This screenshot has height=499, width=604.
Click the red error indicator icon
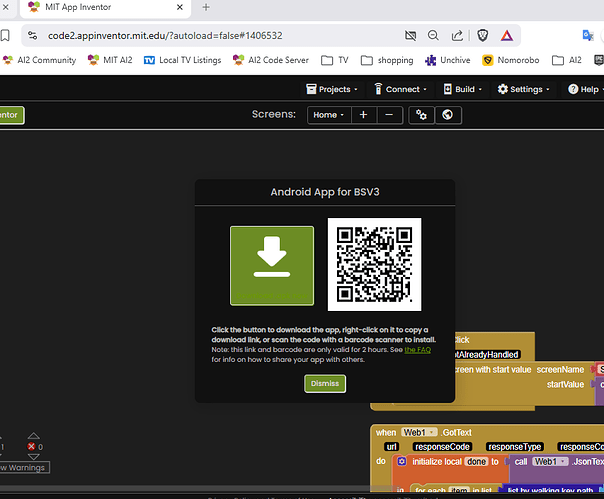(x=31, y=447)
